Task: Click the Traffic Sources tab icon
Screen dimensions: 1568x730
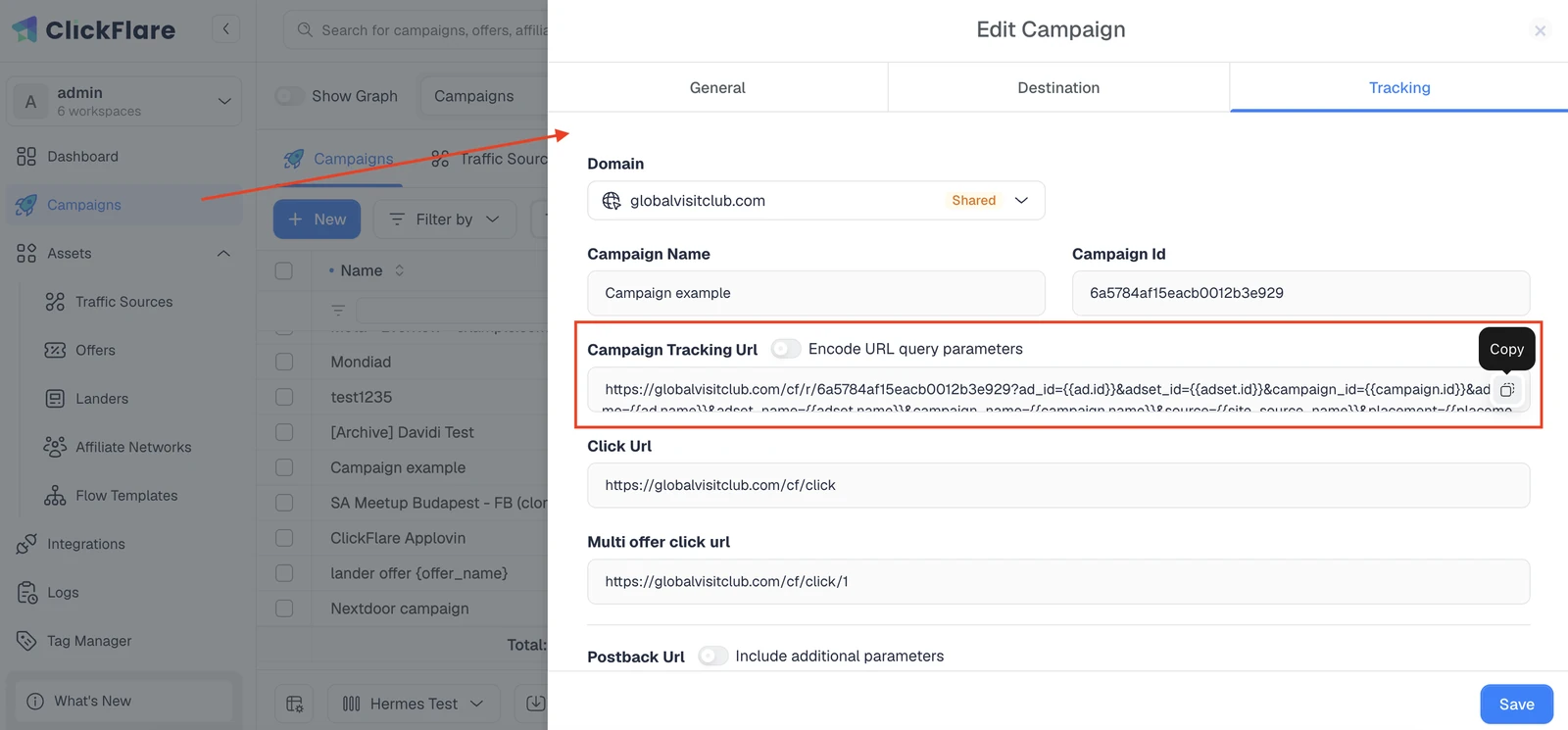Action: (440, 159)
